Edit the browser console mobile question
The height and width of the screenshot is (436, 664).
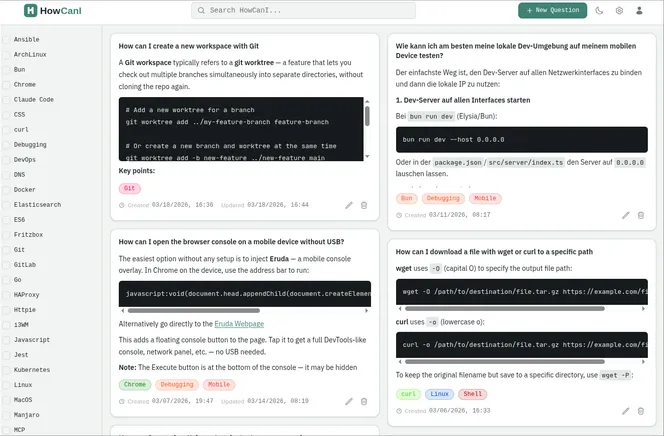(349, 400)
